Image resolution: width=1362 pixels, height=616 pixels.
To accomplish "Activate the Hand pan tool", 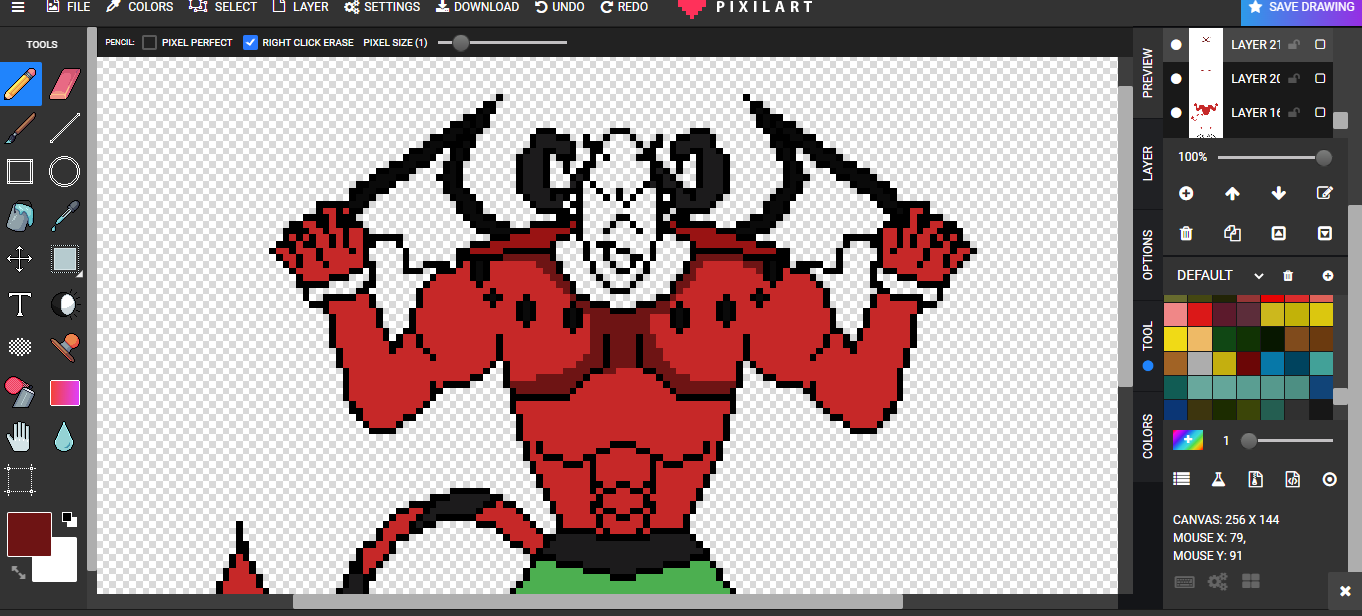I will pos(20,436).
